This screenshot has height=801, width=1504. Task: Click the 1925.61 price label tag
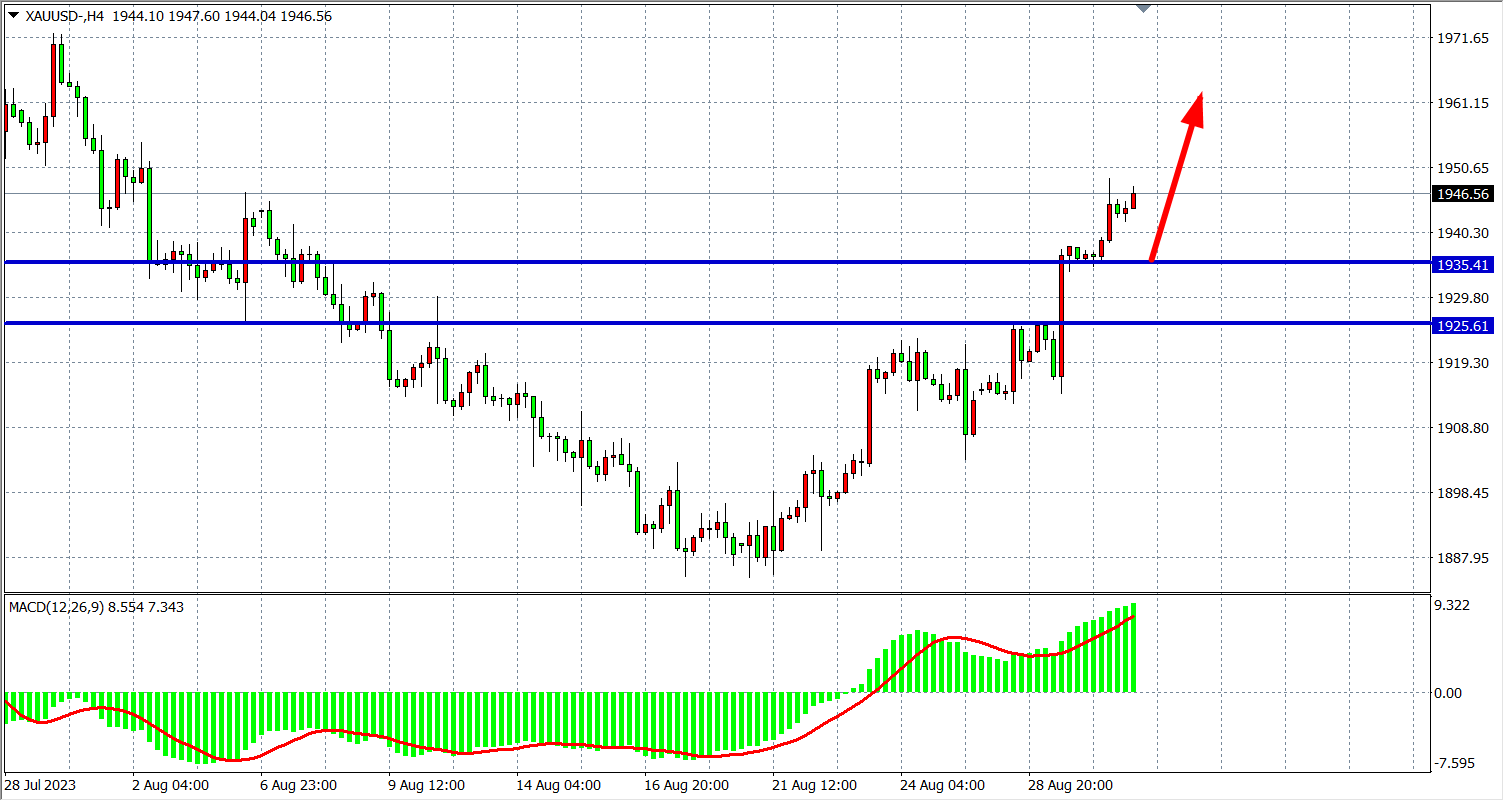pos(1461,326)
